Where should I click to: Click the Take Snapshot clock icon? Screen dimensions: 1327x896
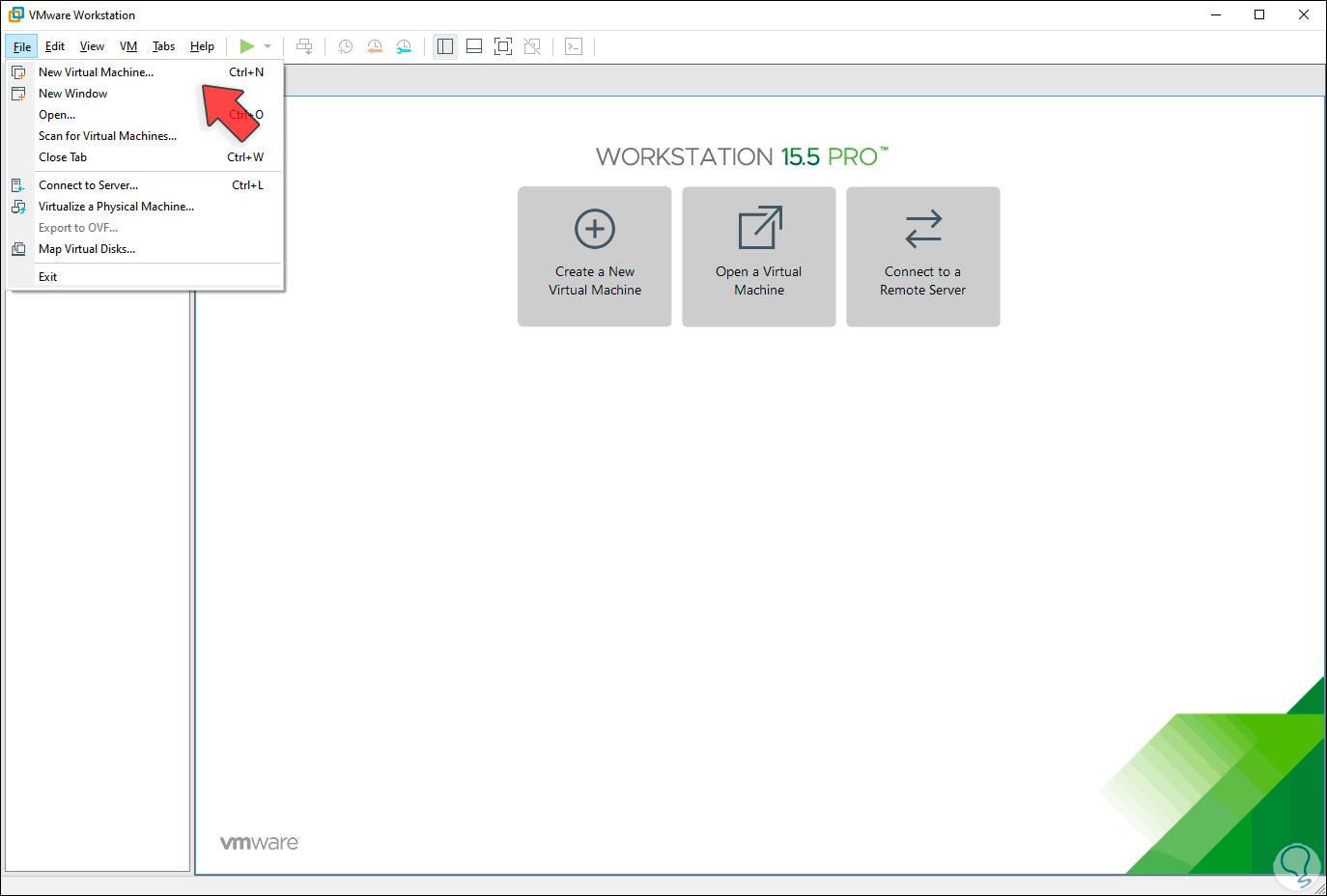pos(346,46)
